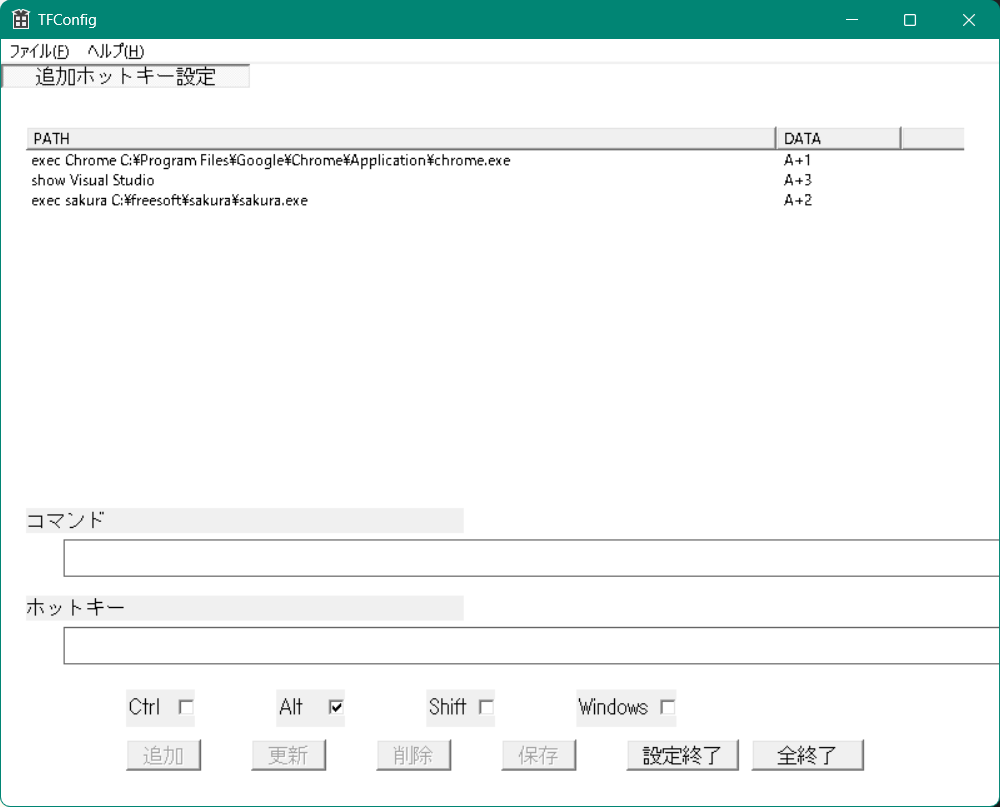Maximize the TFConfig window
The height and width of the screenshot is (807, 1000).
[x=910, y=20]
